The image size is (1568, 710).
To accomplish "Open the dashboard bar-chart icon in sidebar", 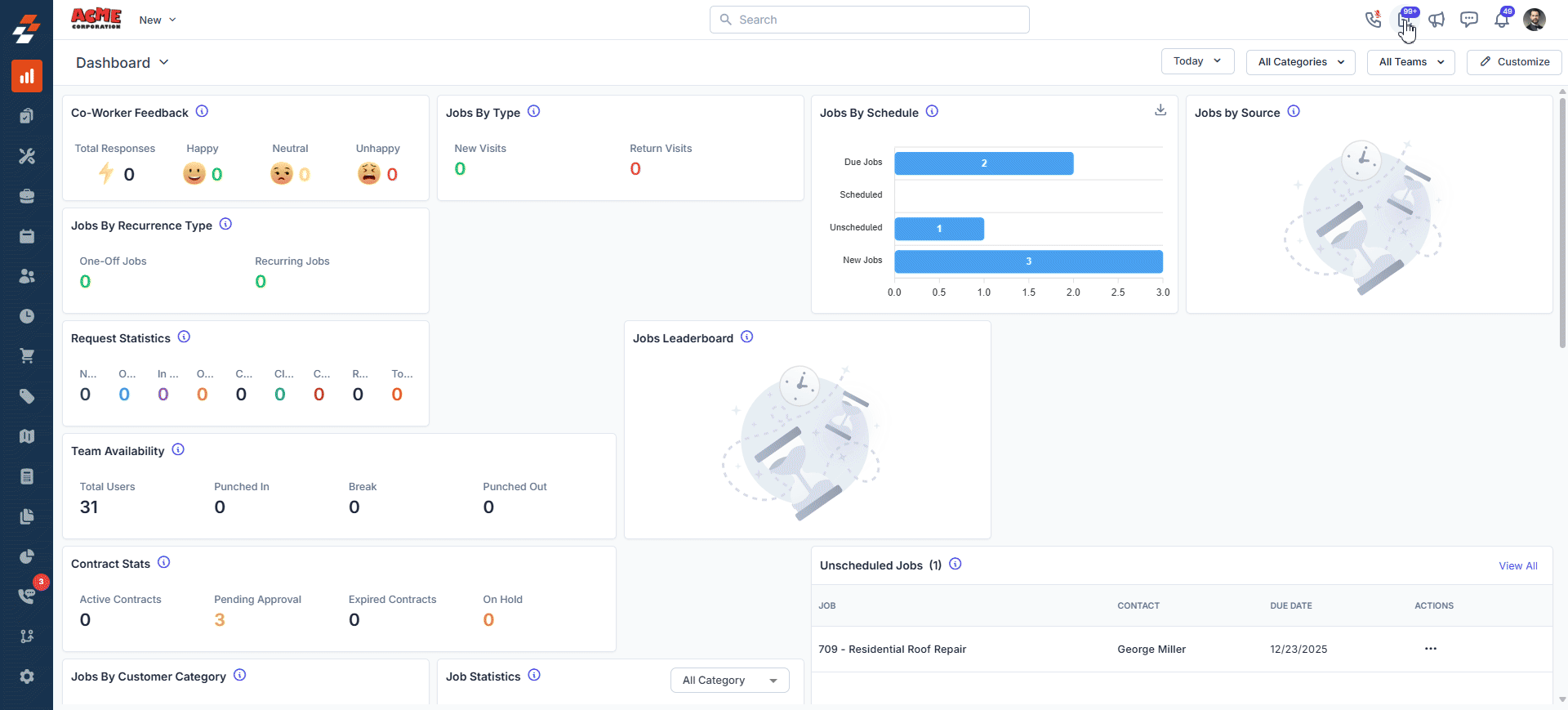I will (27, 76).
